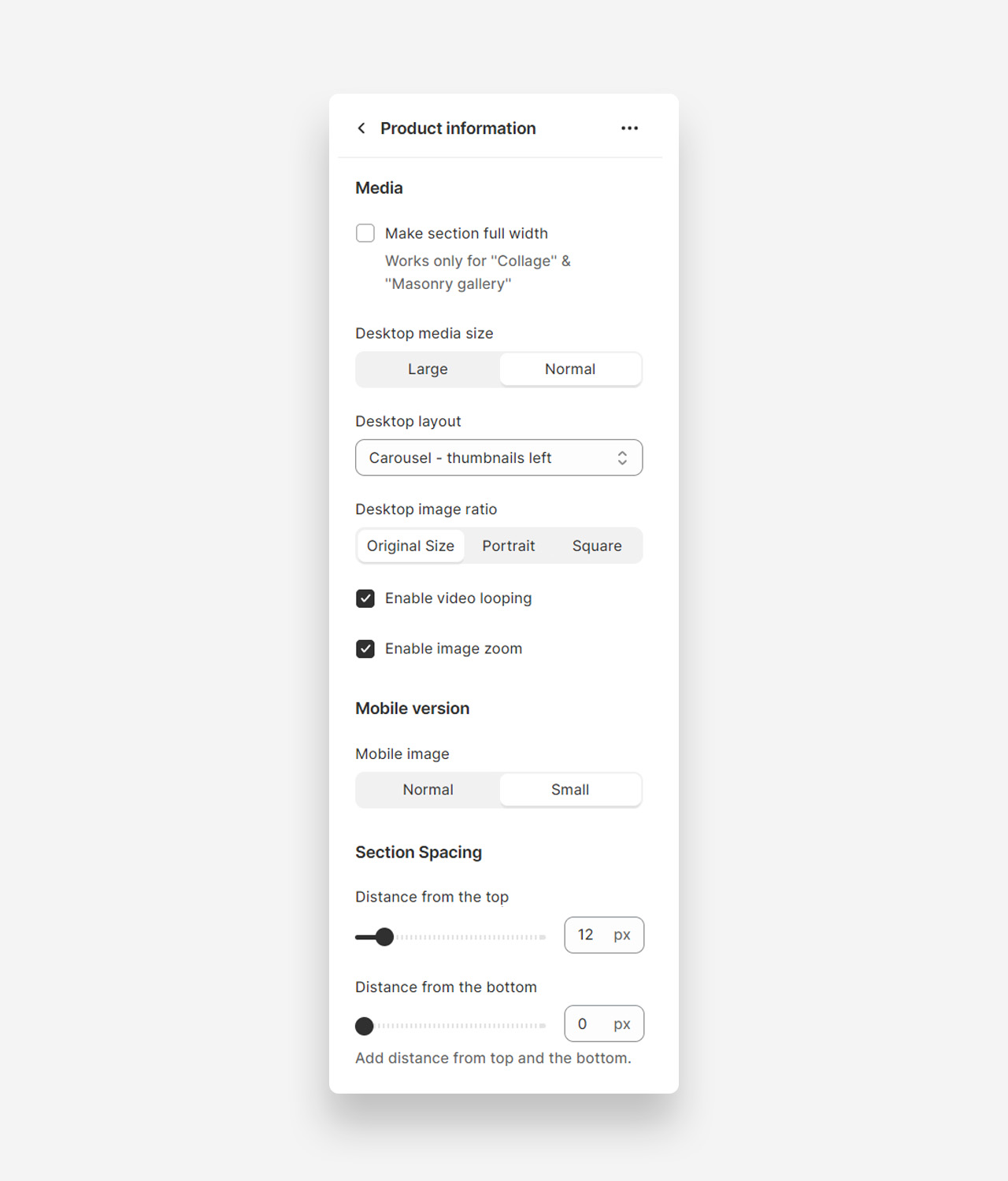Choose Square image ratio
Screen dimensions: 1008x1181
tap(597, 546)
